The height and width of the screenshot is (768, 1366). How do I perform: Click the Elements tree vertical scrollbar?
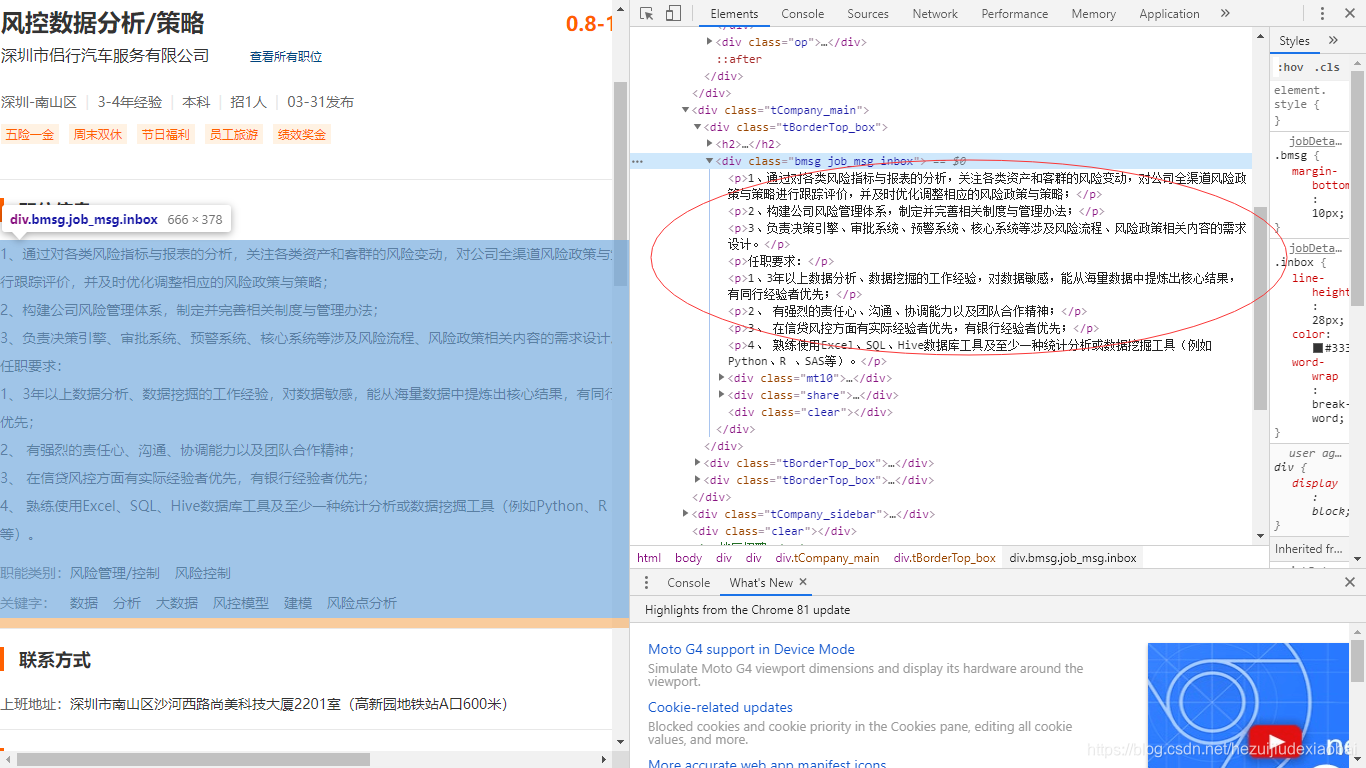[1261, 308]
